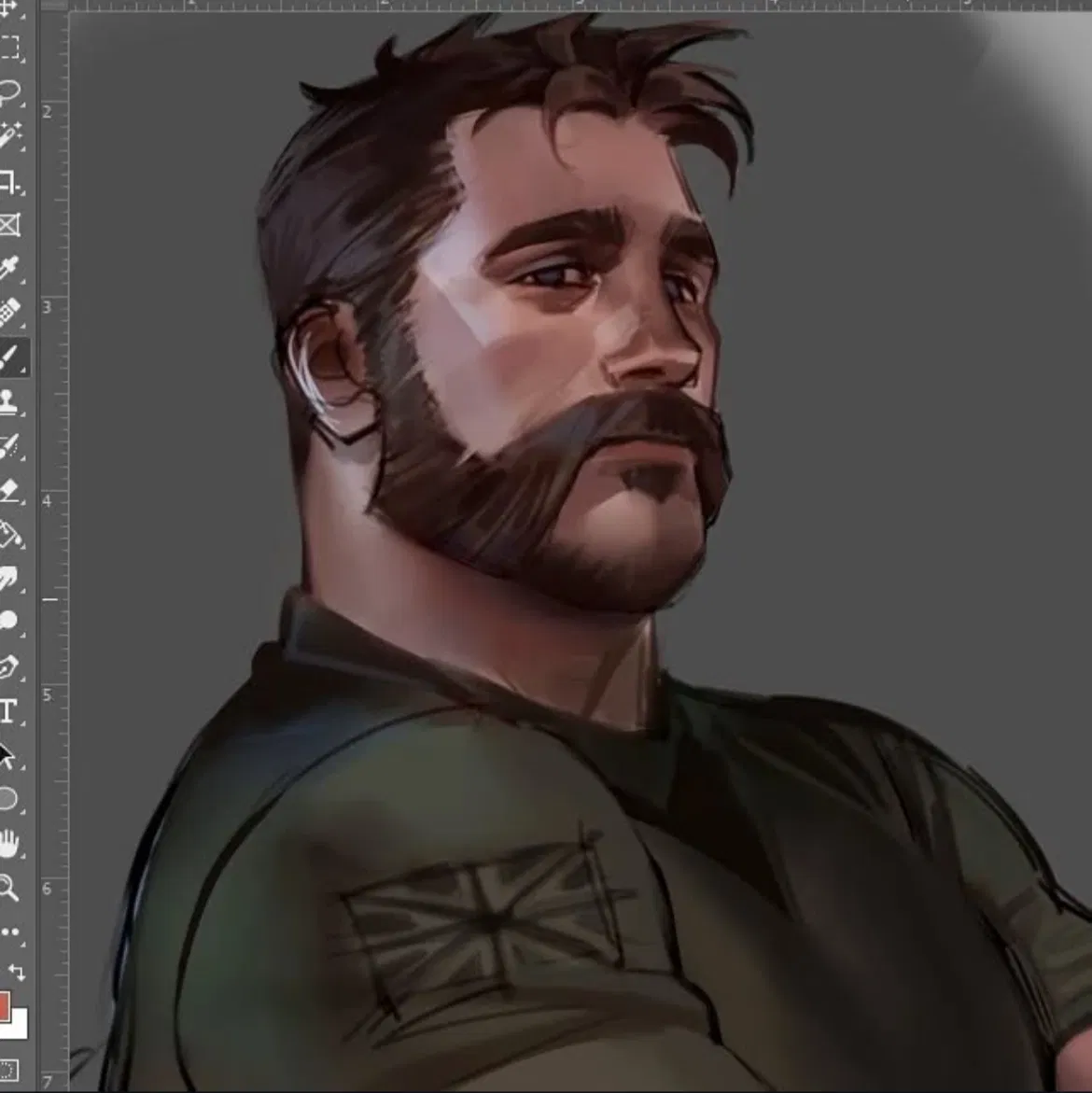Select the Dodge tool
Viewport: 1092px width, 1093px height.
point(9,622)
